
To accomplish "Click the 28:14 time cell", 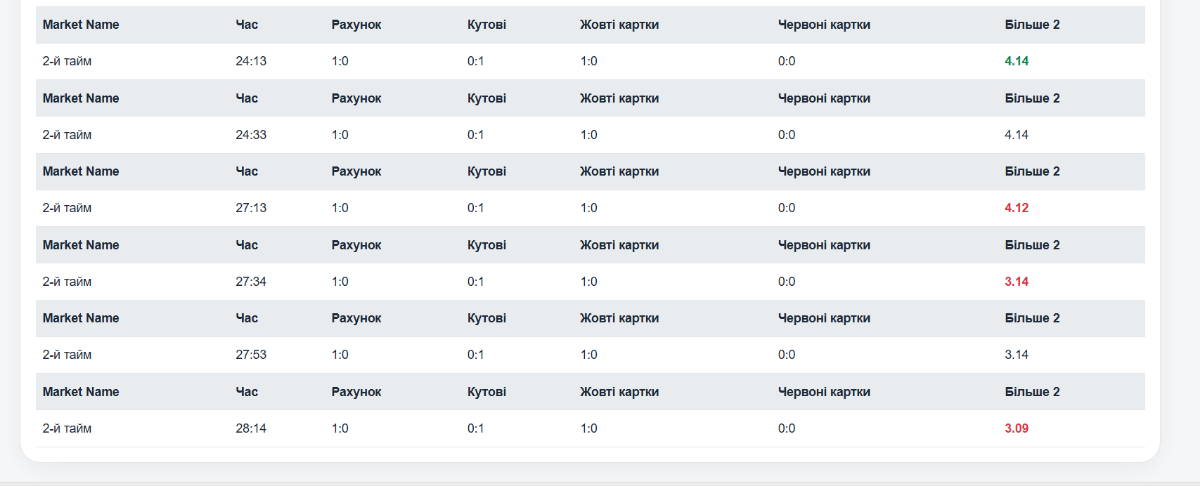I will pyautogui.click(x=251, y=429).
